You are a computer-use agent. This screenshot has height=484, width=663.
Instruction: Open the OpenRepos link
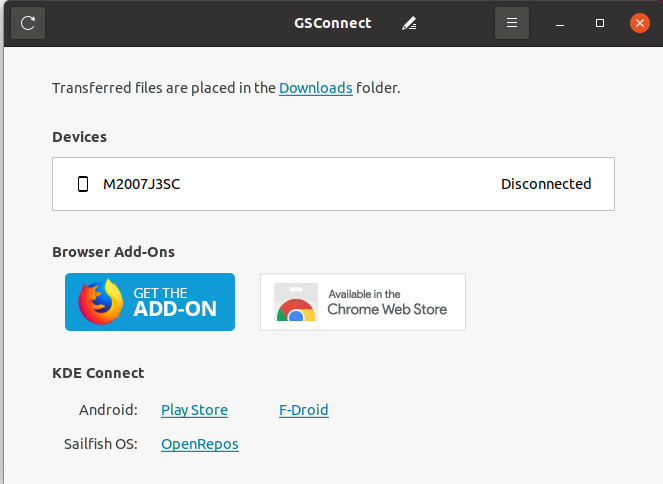pos(200,444)
